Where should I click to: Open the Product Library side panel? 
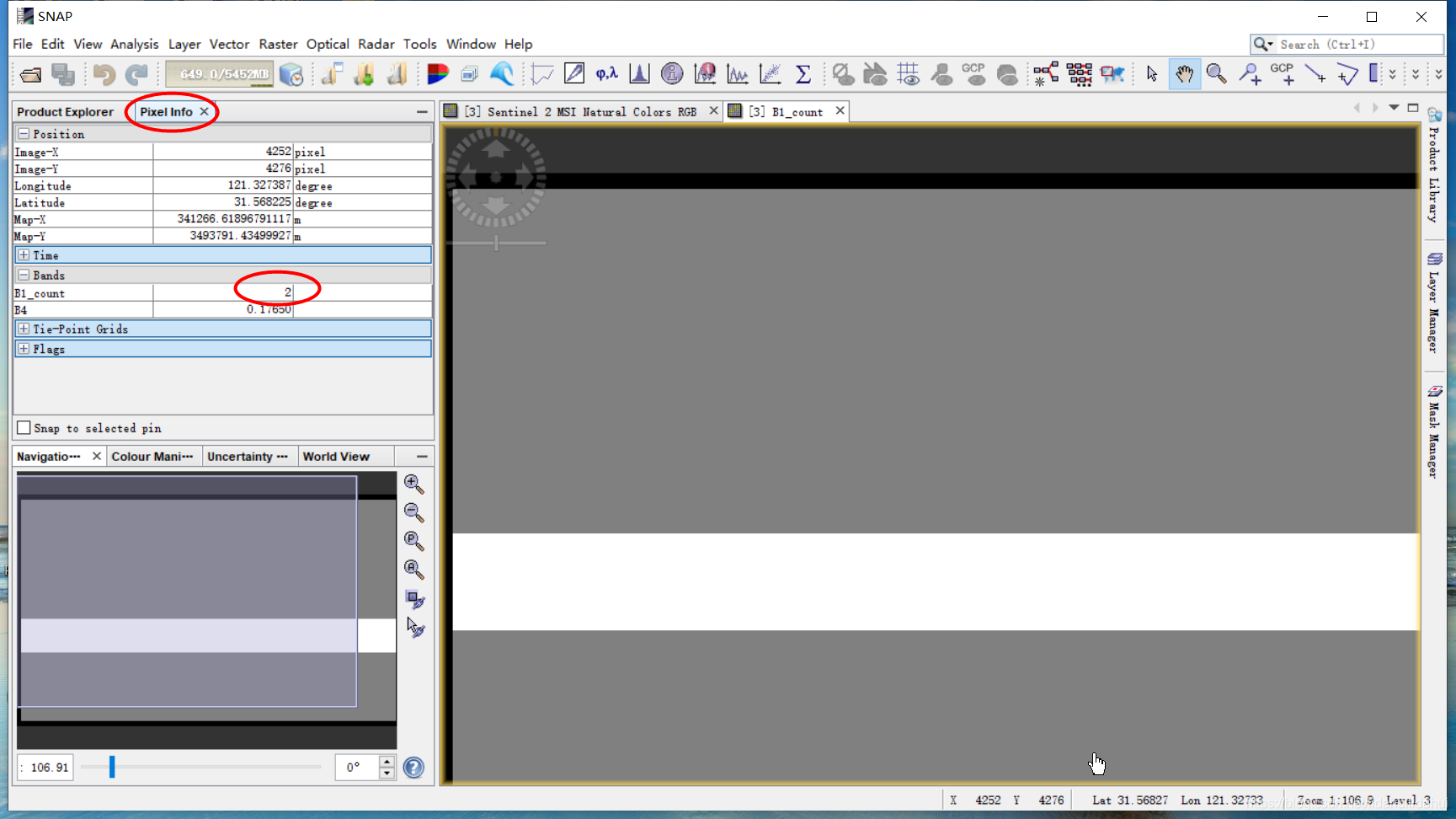pyautogui.click(x=1434, y=165)
